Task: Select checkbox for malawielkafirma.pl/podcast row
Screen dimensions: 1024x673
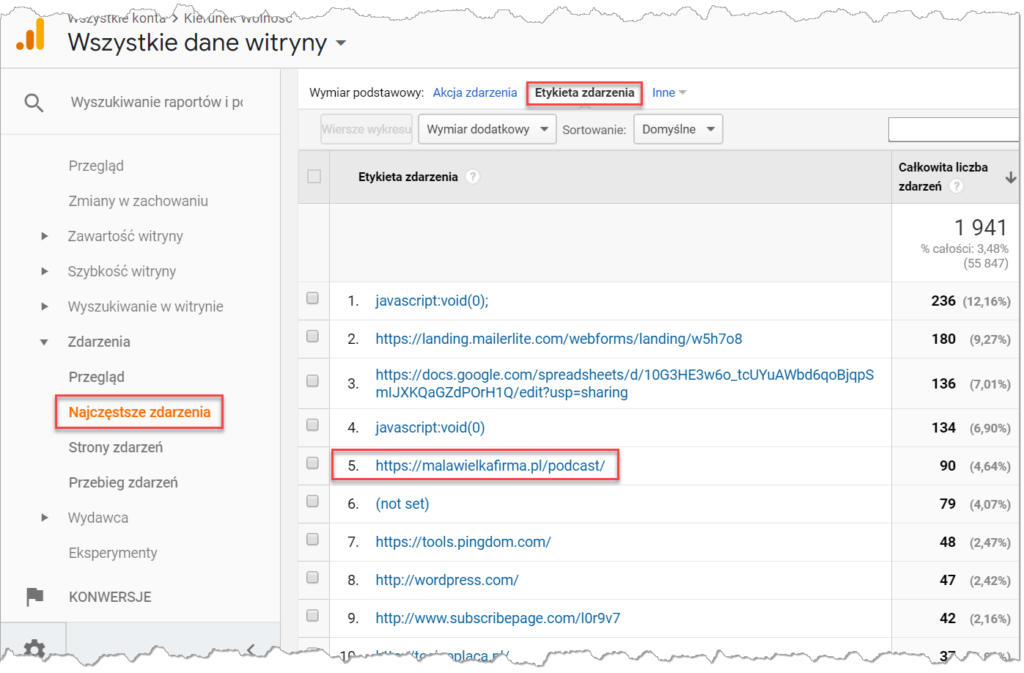Action: [314, 464]
